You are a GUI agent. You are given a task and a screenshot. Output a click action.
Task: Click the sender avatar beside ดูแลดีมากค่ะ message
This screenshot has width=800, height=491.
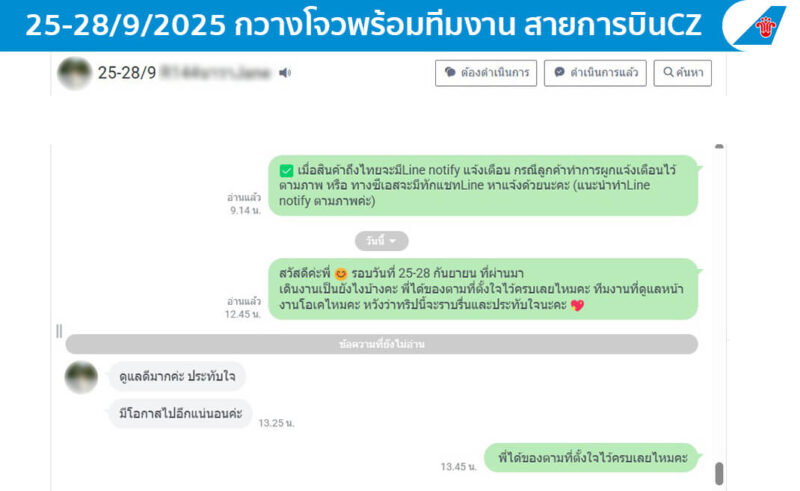81,378
